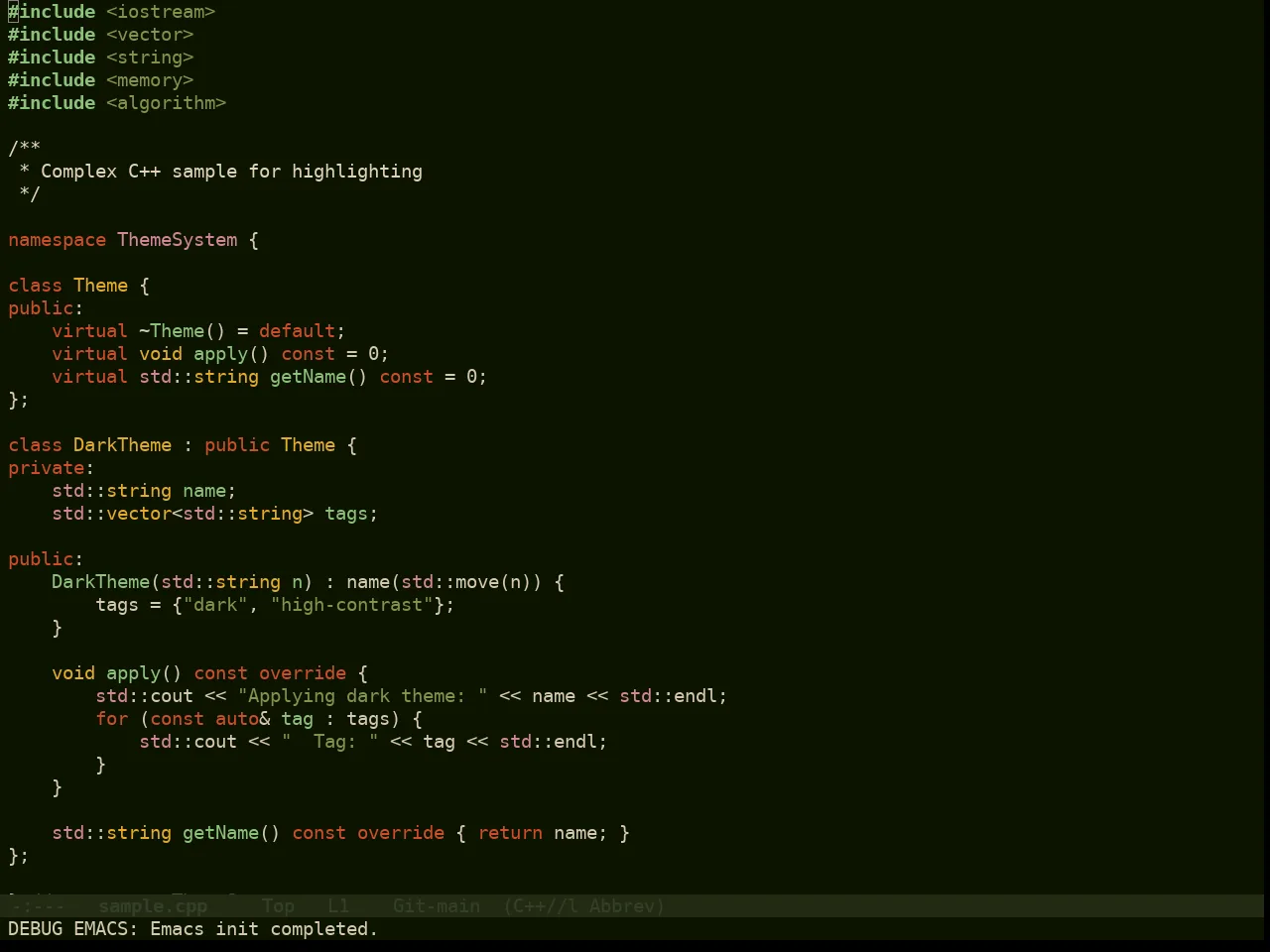The width and height of the screenshot is (1270, 952).
Task: Click on '<algorithm>' include header
Action: pos(166,103)
